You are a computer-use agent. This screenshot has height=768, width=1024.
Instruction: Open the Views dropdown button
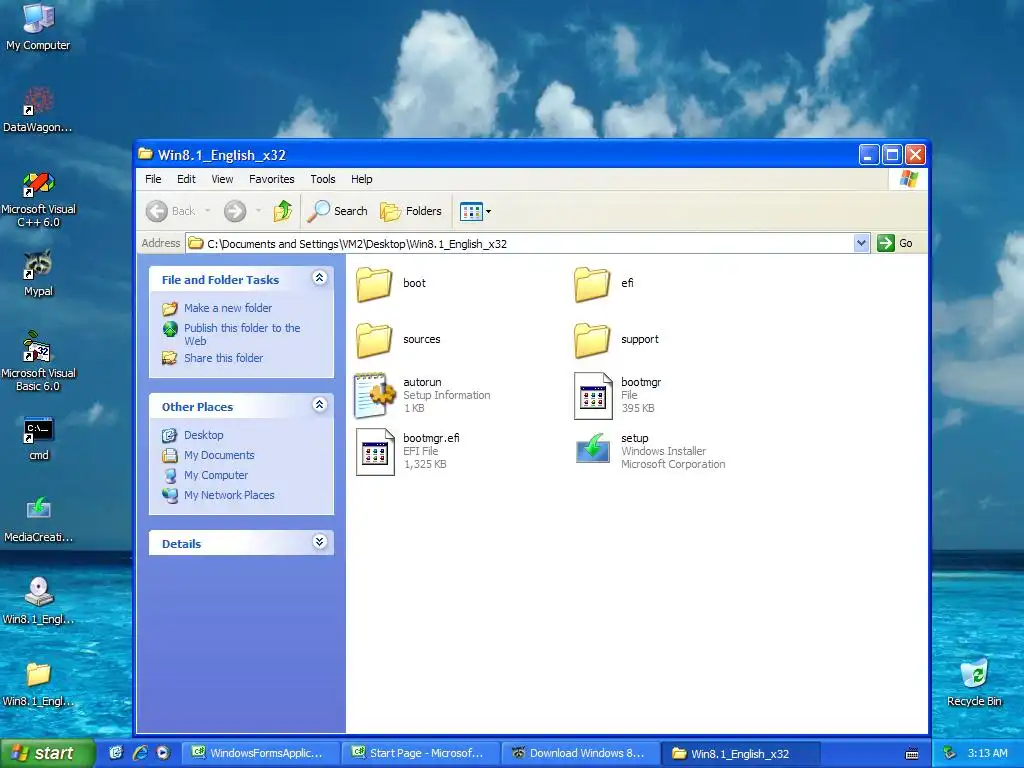pyautogui.click(x=475, y=211)
